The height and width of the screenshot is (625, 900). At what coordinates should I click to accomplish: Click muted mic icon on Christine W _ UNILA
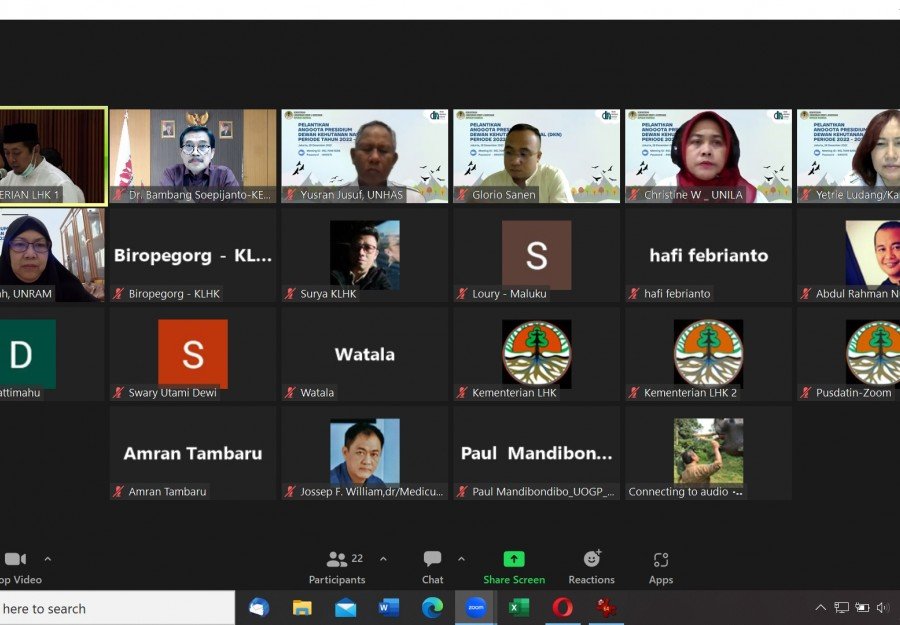[x=634, y=195]
